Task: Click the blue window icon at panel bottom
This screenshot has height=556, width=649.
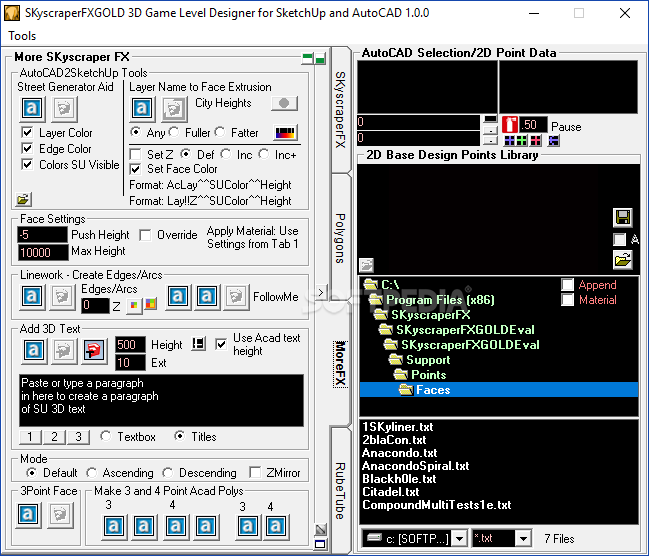Action: (320, 544)
